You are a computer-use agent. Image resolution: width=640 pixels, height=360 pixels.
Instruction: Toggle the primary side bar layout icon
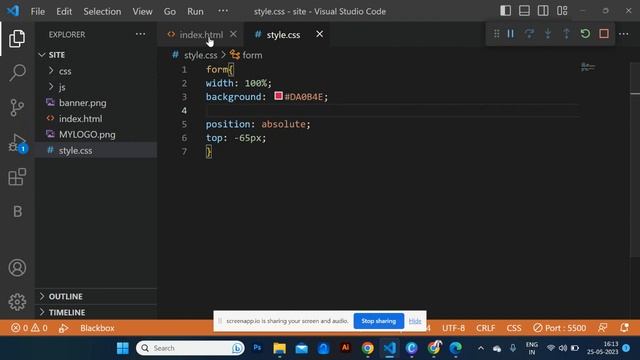coord(505,11)
